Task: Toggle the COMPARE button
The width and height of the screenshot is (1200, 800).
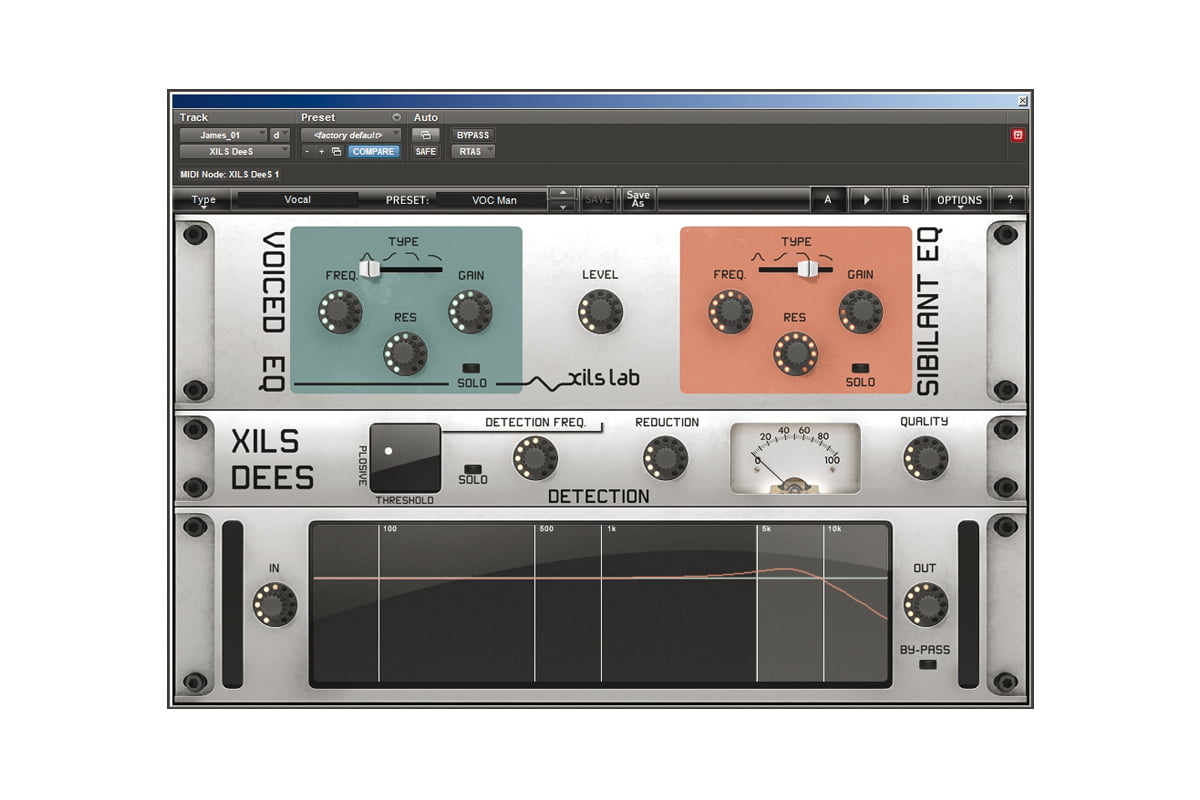Action: coord(373,152)
